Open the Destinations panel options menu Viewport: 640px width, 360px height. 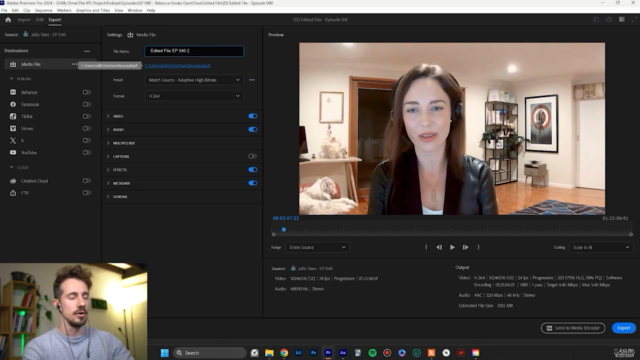pyautogui.click(x=87, y=51)
